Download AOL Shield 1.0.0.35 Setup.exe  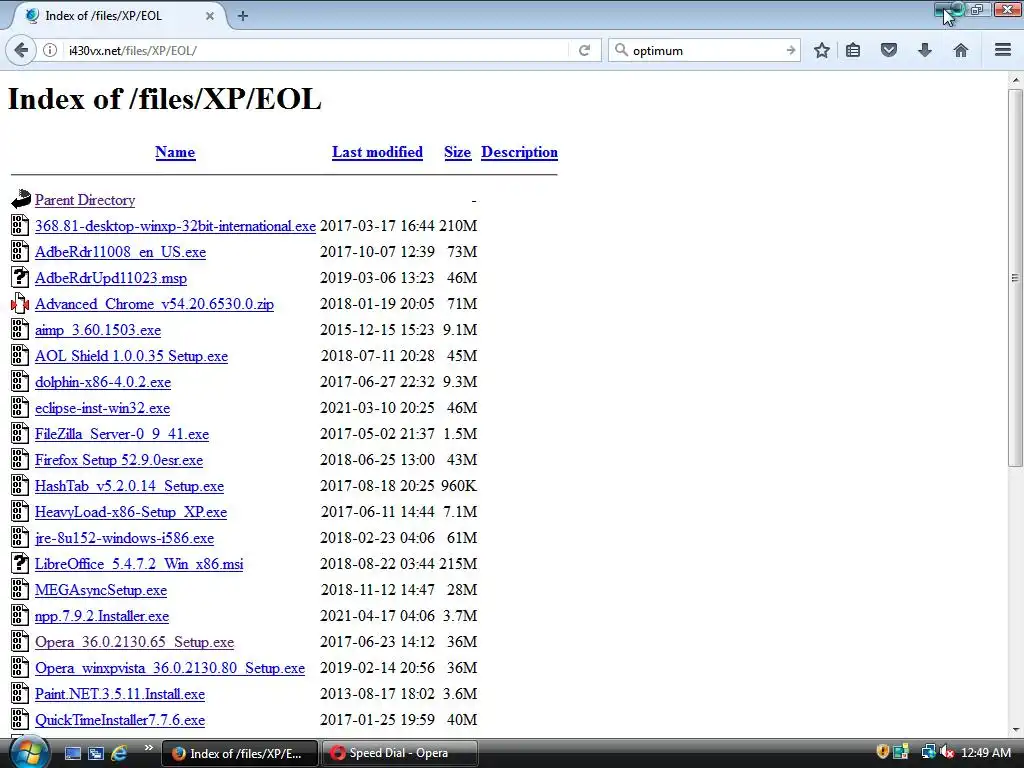point(131,356)
